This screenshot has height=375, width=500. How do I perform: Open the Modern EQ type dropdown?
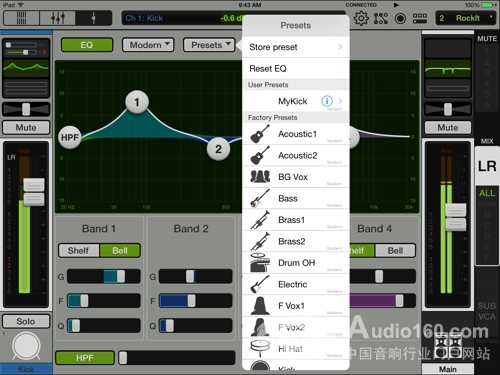coord(148,45)
